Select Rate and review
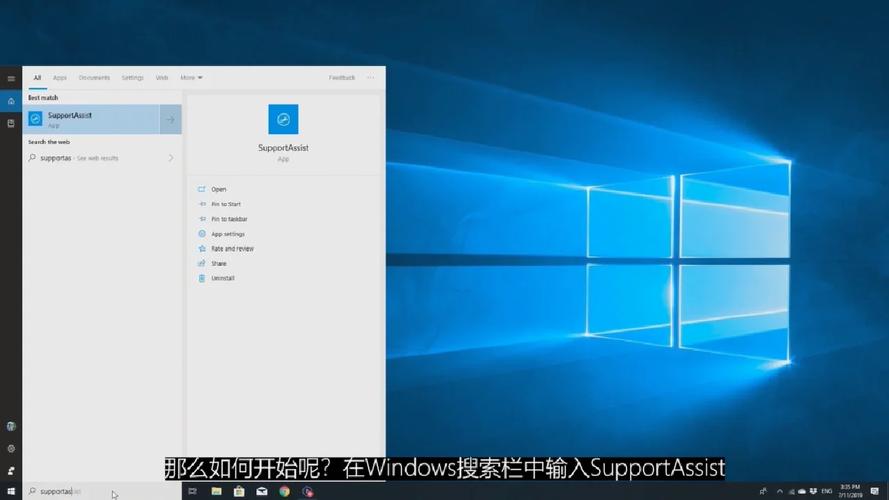This screenshot has width=889, height=500. (x=232, y=248)
